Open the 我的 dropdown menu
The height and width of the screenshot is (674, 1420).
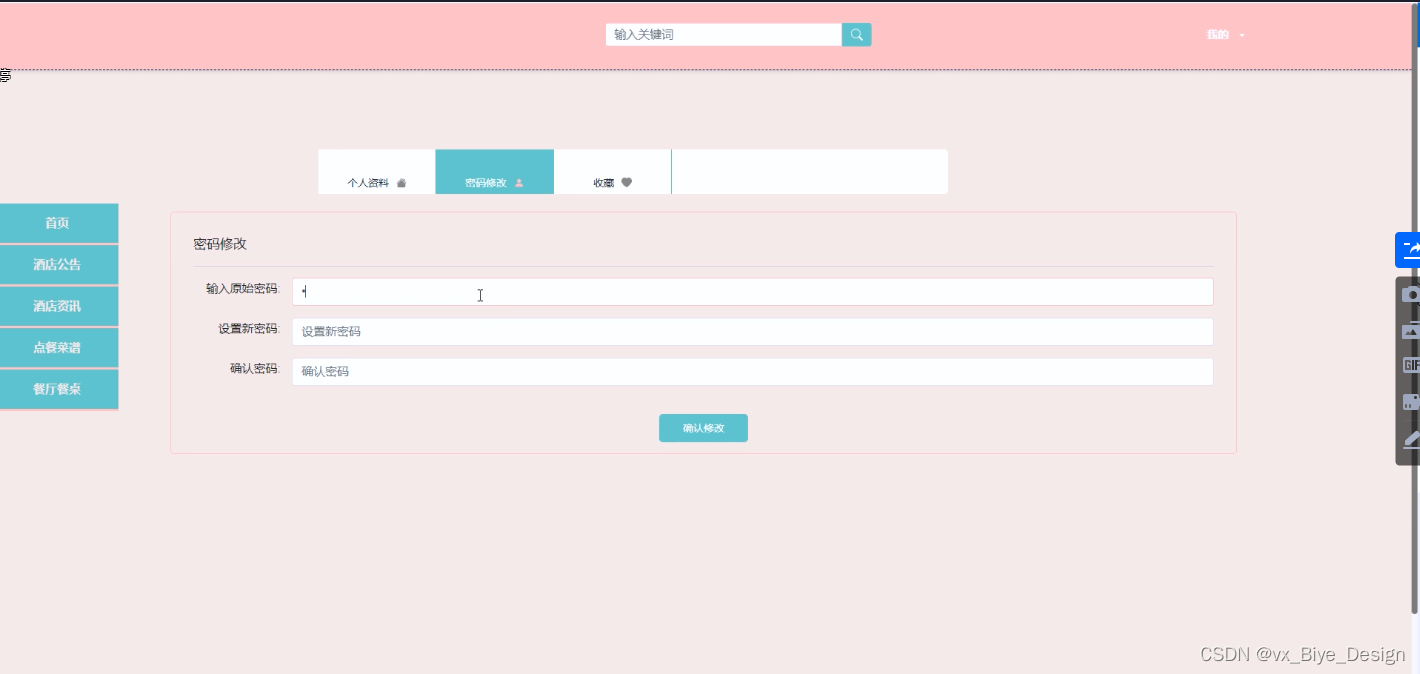coord(1225,35)
